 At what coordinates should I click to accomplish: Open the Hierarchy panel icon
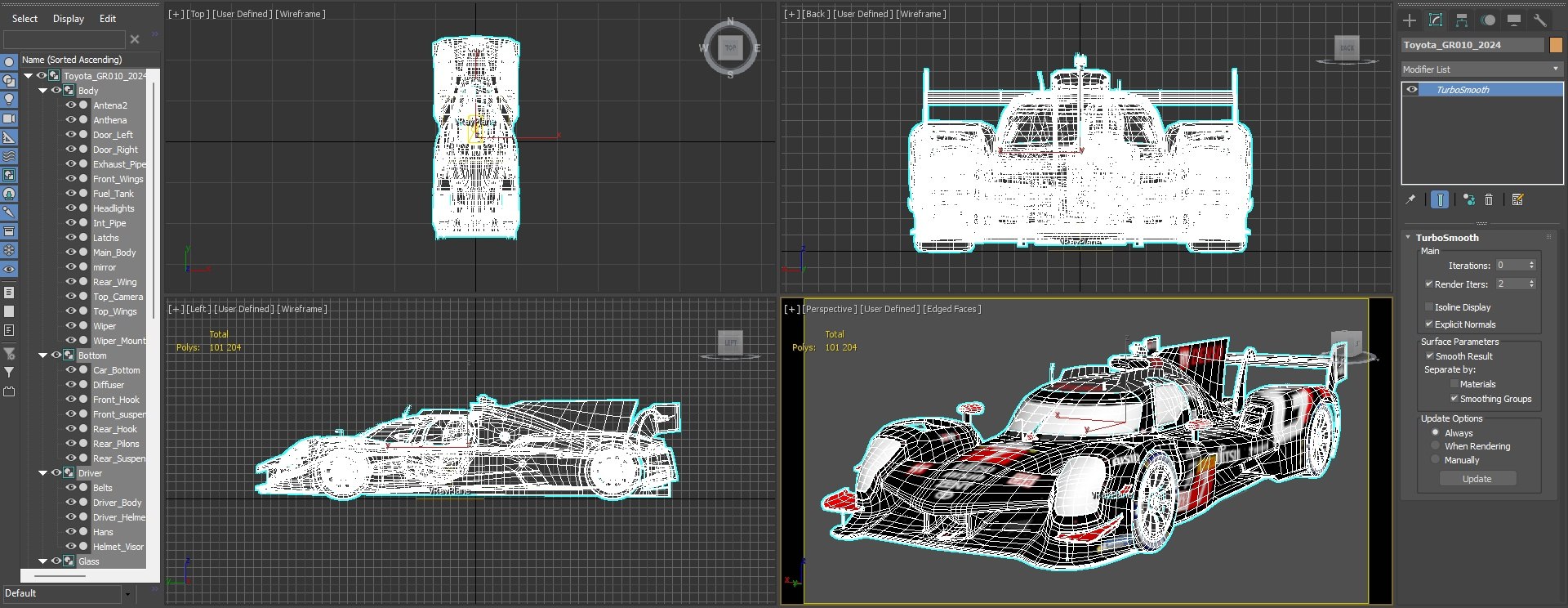click(1462, 20)
